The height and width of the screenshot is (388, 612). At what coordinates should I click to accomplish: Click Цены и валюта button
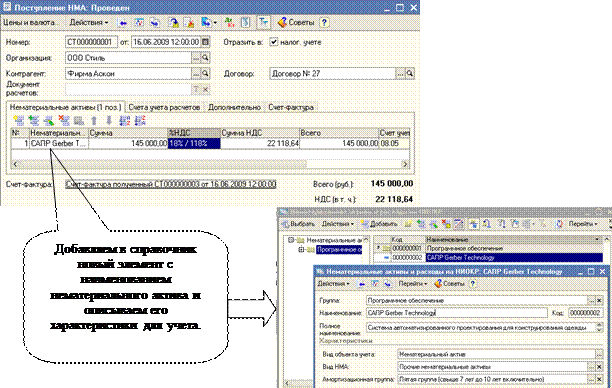[x=30, y=23]
